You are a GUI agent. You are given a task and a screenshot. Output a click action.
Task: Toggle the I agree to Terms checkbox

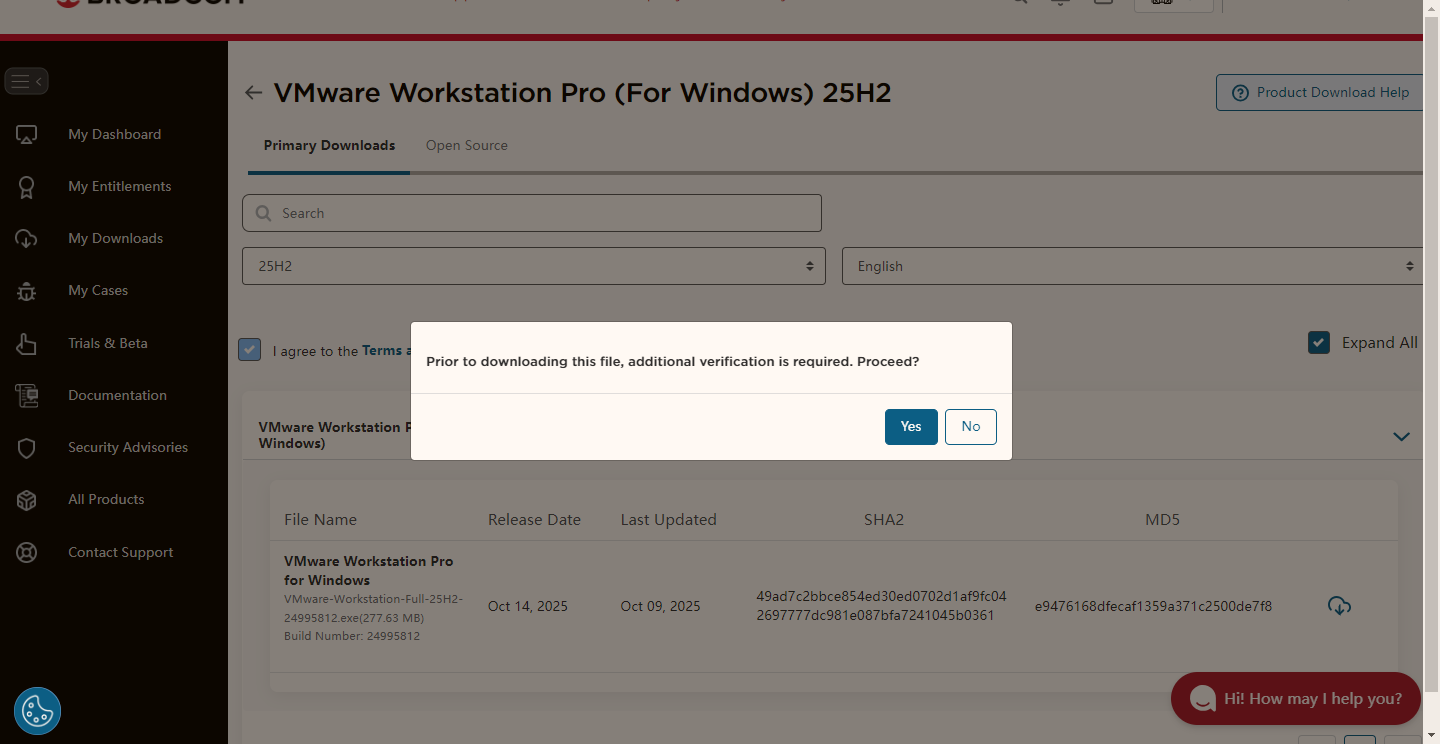tap(249, 349)
